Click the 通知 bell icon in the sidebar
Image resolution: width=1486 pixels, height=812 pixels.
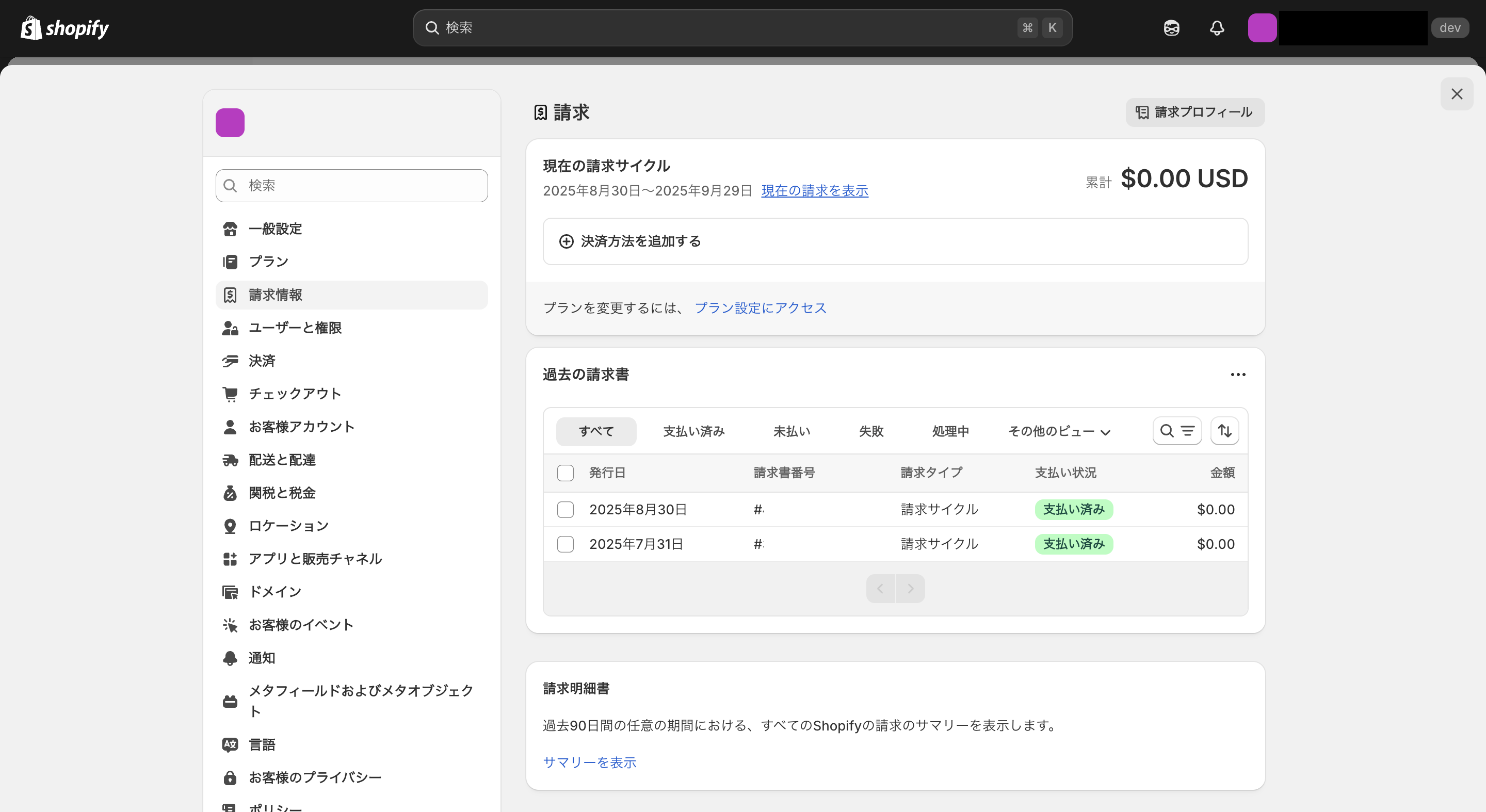click(230, 658)
